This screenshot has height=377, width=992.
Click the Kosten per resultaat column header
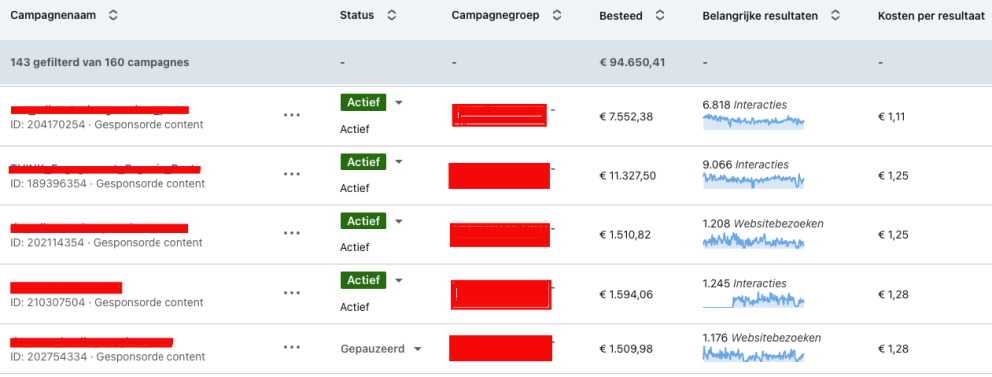click(x=929, y=16)
